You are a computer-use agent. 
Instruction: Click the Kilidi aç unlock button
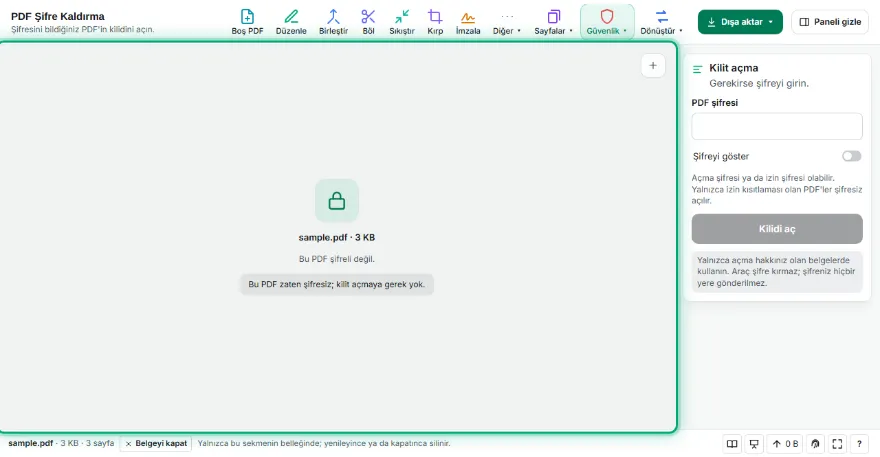tap(777, 228)
